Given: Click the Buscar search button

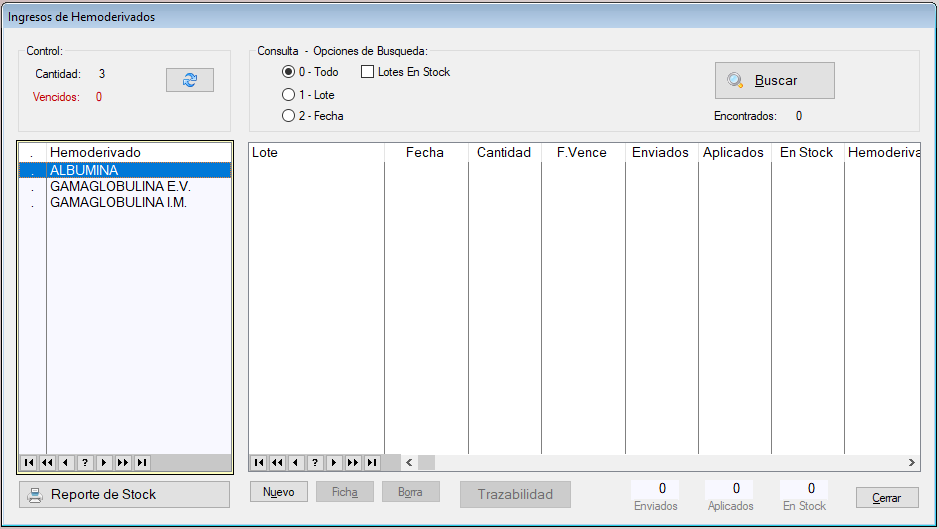Looking at the screenshot, I should [774, 80].
